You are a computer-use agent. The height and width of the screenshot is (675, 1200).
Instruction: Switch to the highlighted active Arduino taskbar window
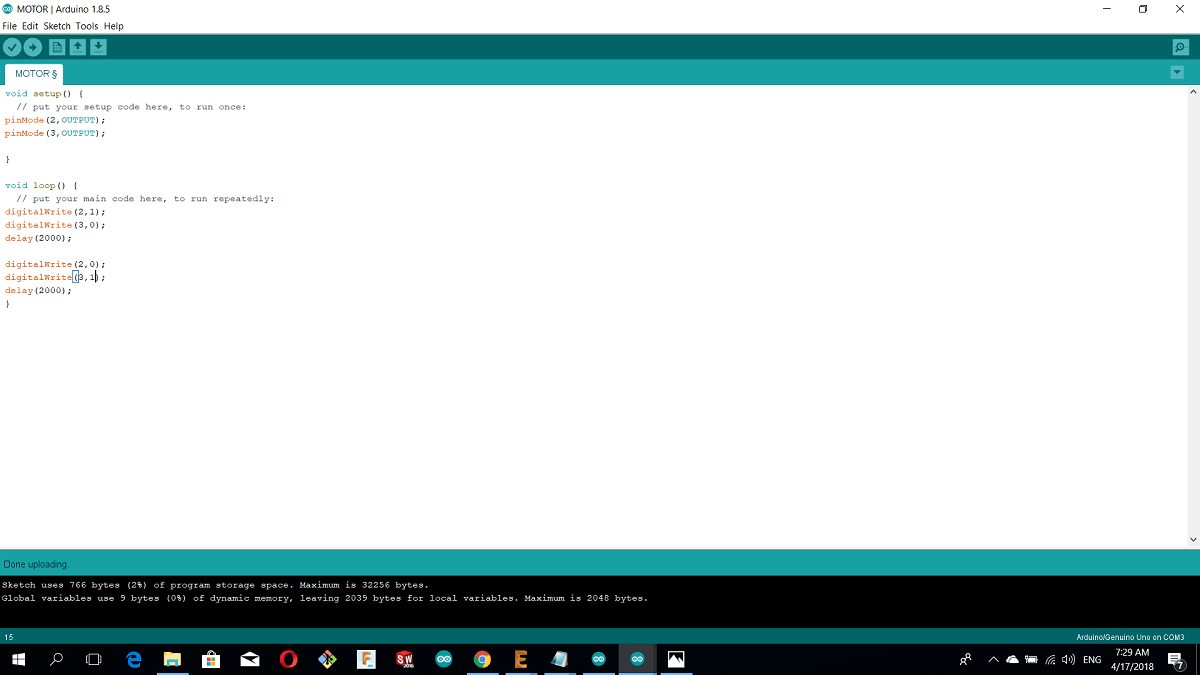tap(637, 659)
